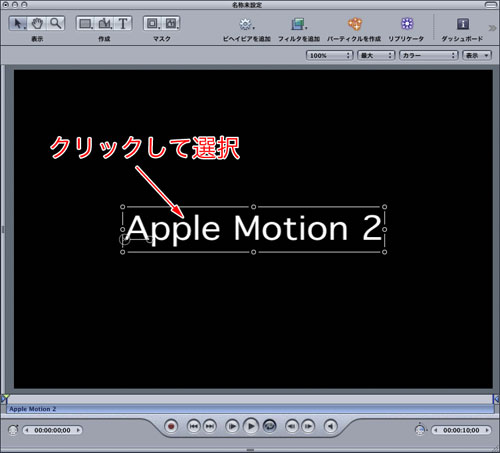This screenshot has height=453, width=500.
Task: Click top-left bounding box handle
Action: [123, 207]
